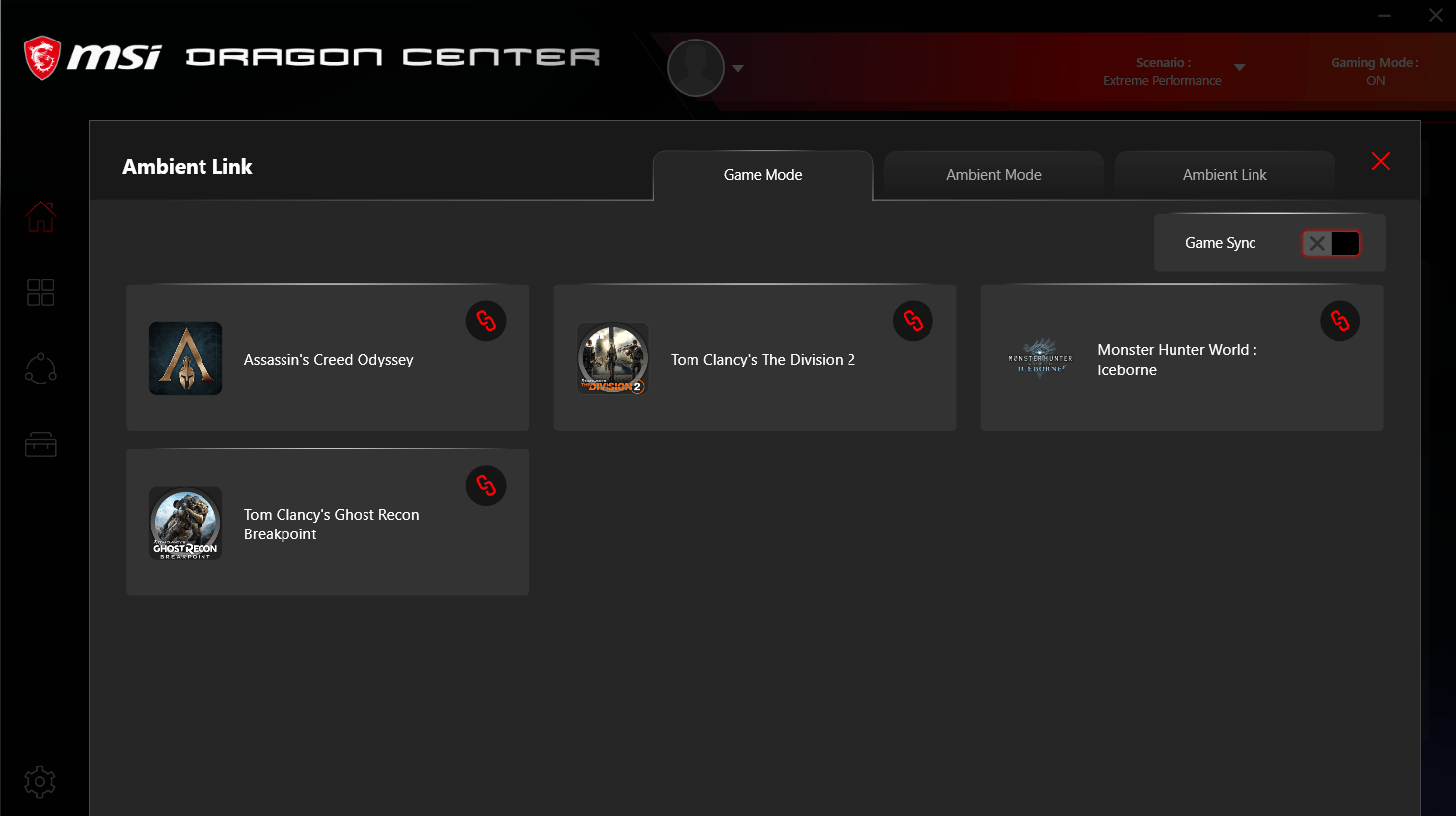
Task: Open the user profile dropdown arrow
Action: pos(737,69)
